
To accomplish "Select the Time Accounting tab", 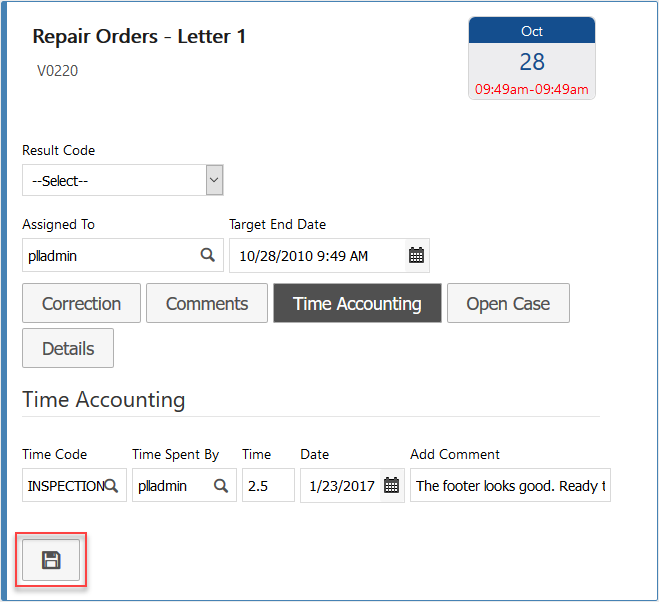I will coord(357,304).
